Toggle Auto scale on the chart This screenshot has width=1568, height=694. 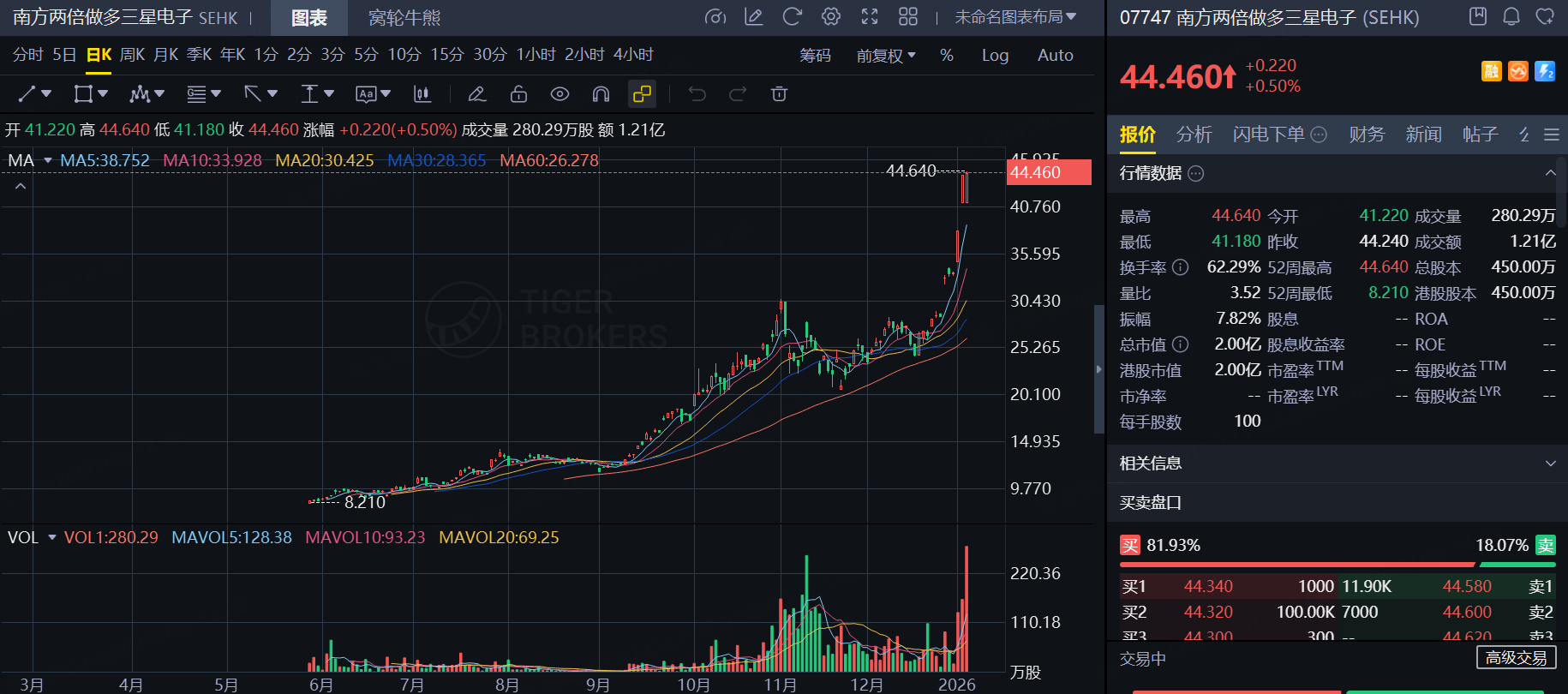click(1056, 56)
